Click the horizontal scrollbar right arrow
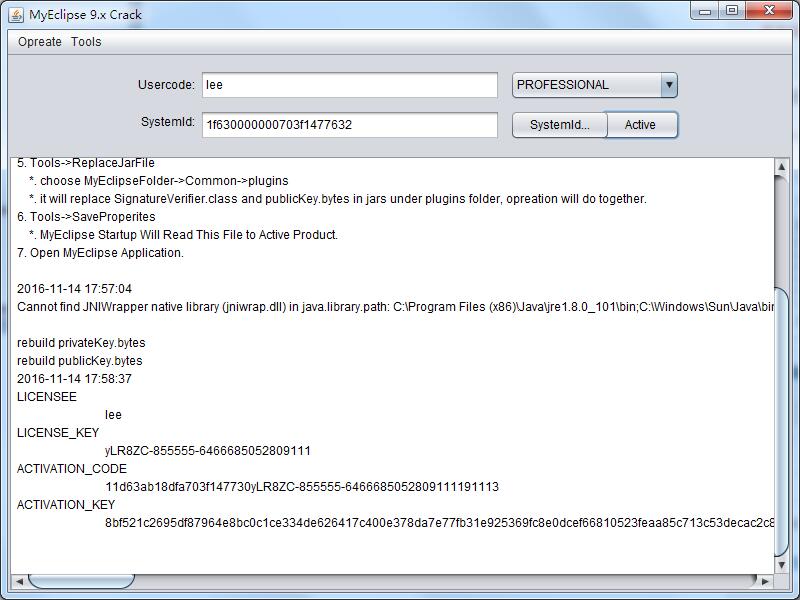 765,581
